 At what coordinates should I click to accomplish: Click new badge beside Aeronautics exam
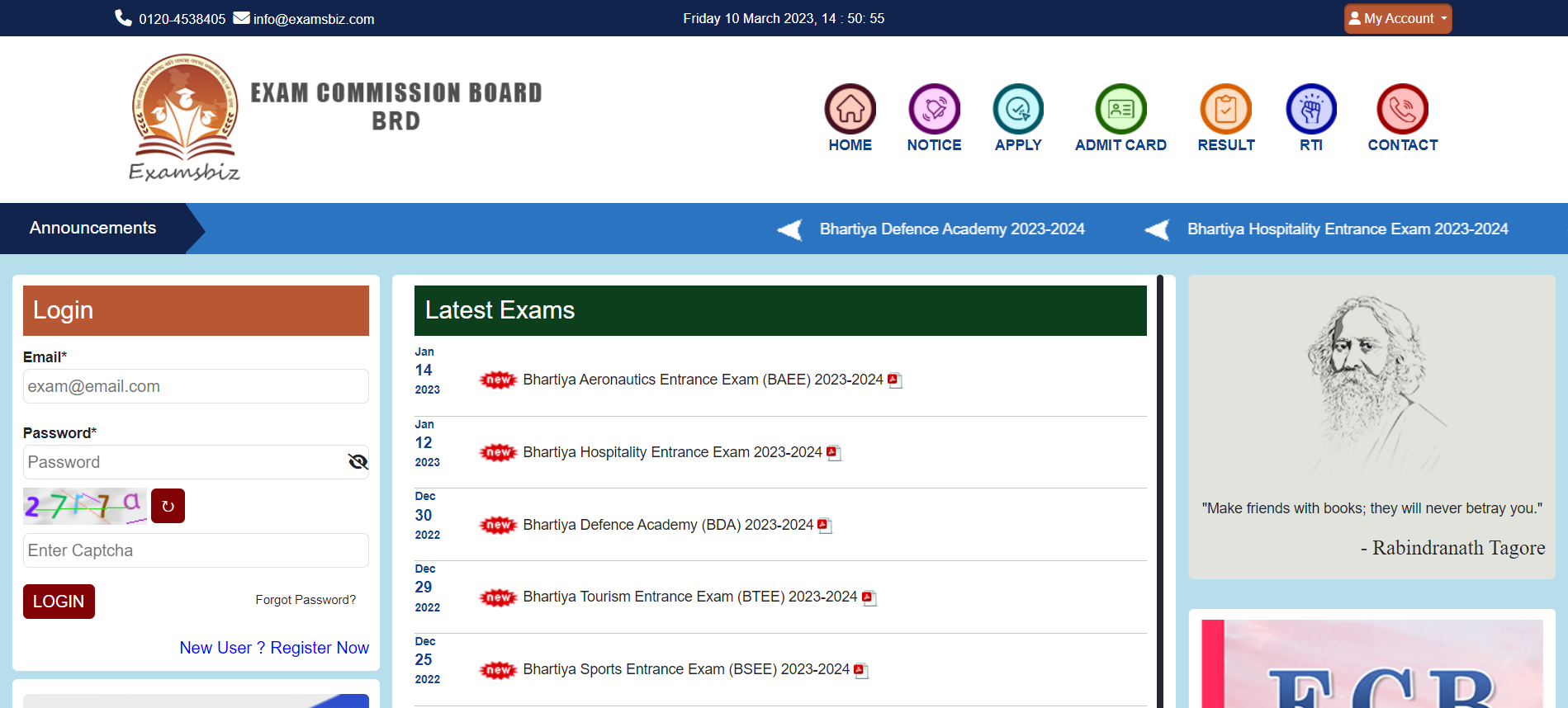(498, 380)
